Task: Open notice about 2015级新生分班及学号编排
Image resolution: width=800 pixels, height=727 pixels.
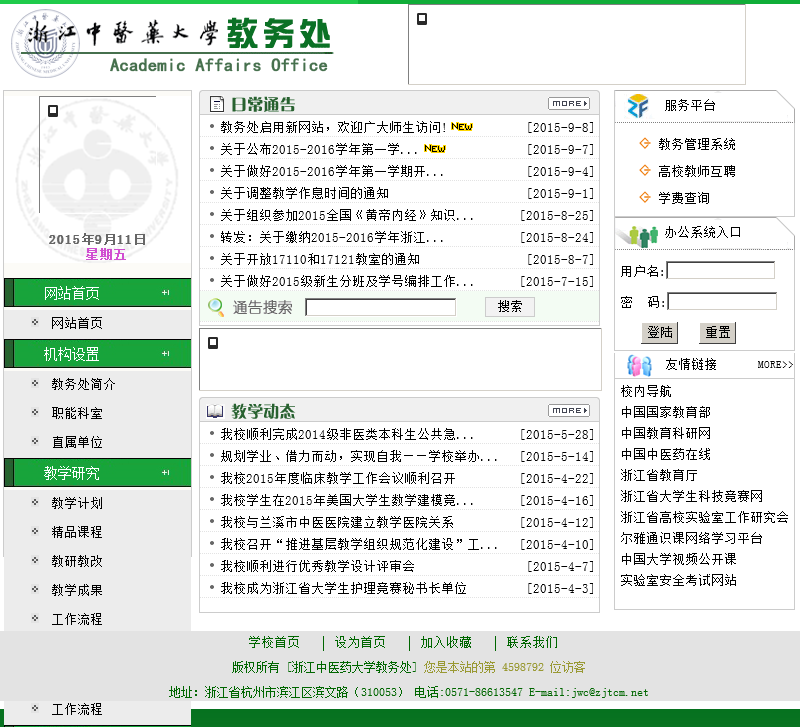Action: click(x=346, y=281)
